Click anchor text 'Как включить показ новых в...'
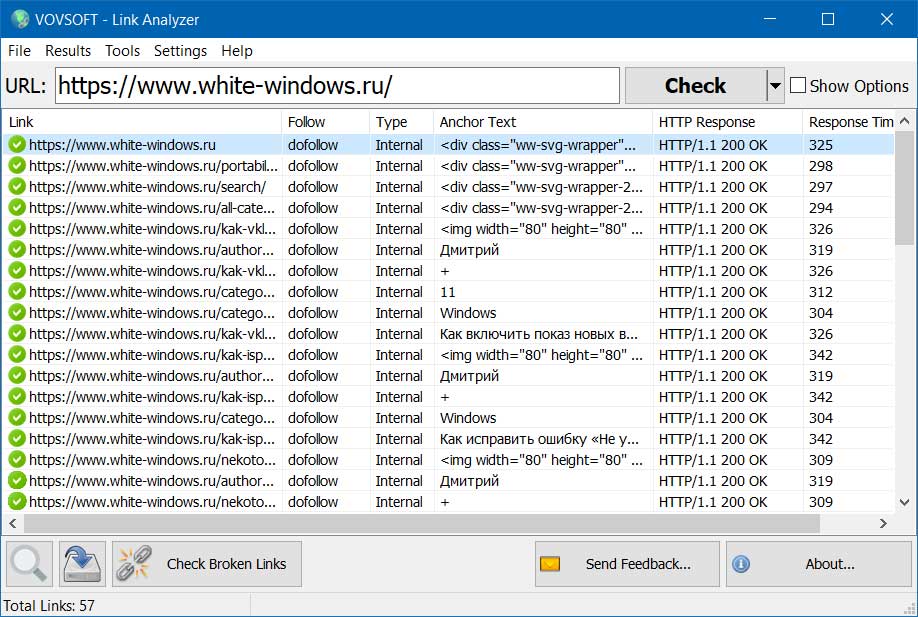The height and width of the screenshot is (617, 918). 539,334
